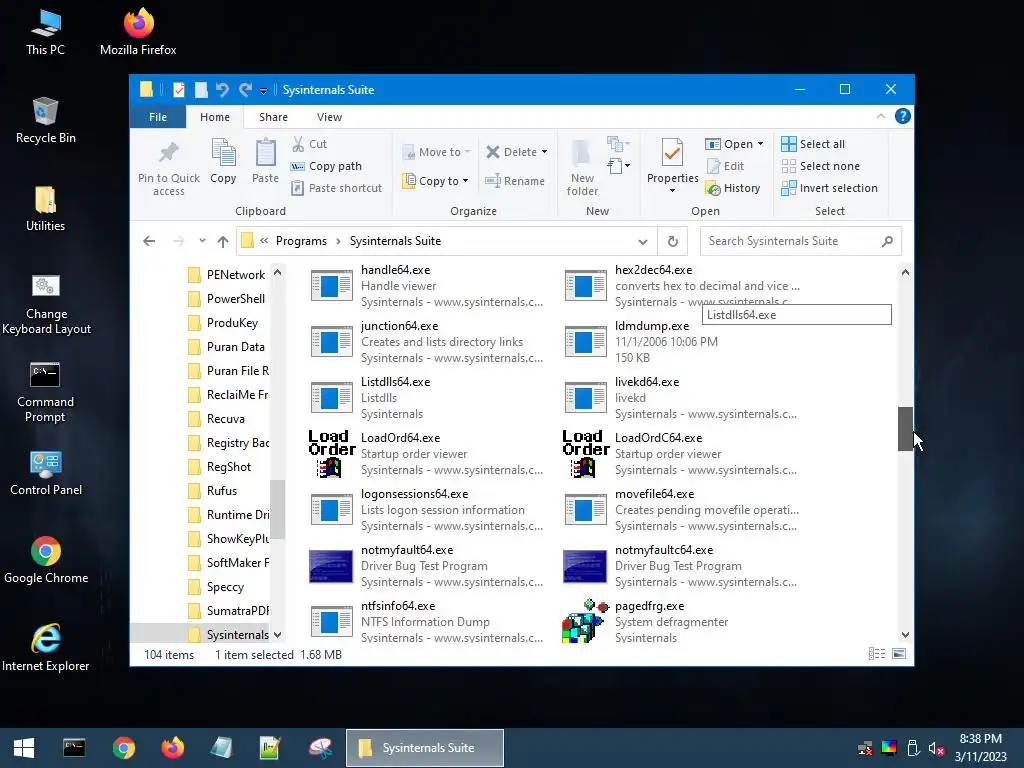Click the History command

click(733, 188)
